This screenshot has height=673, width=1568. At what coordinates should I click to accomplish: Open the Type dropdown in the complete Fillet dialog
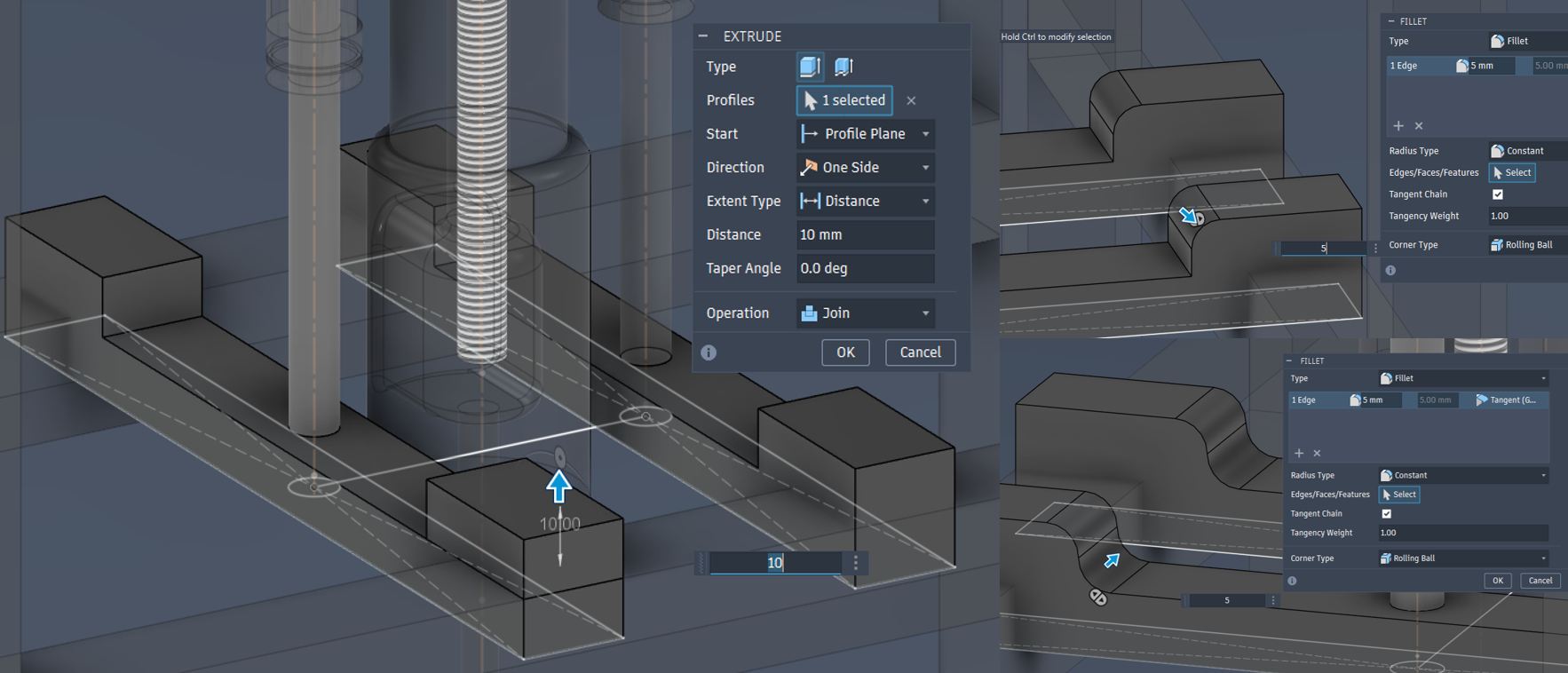[x=1463, y=378]
